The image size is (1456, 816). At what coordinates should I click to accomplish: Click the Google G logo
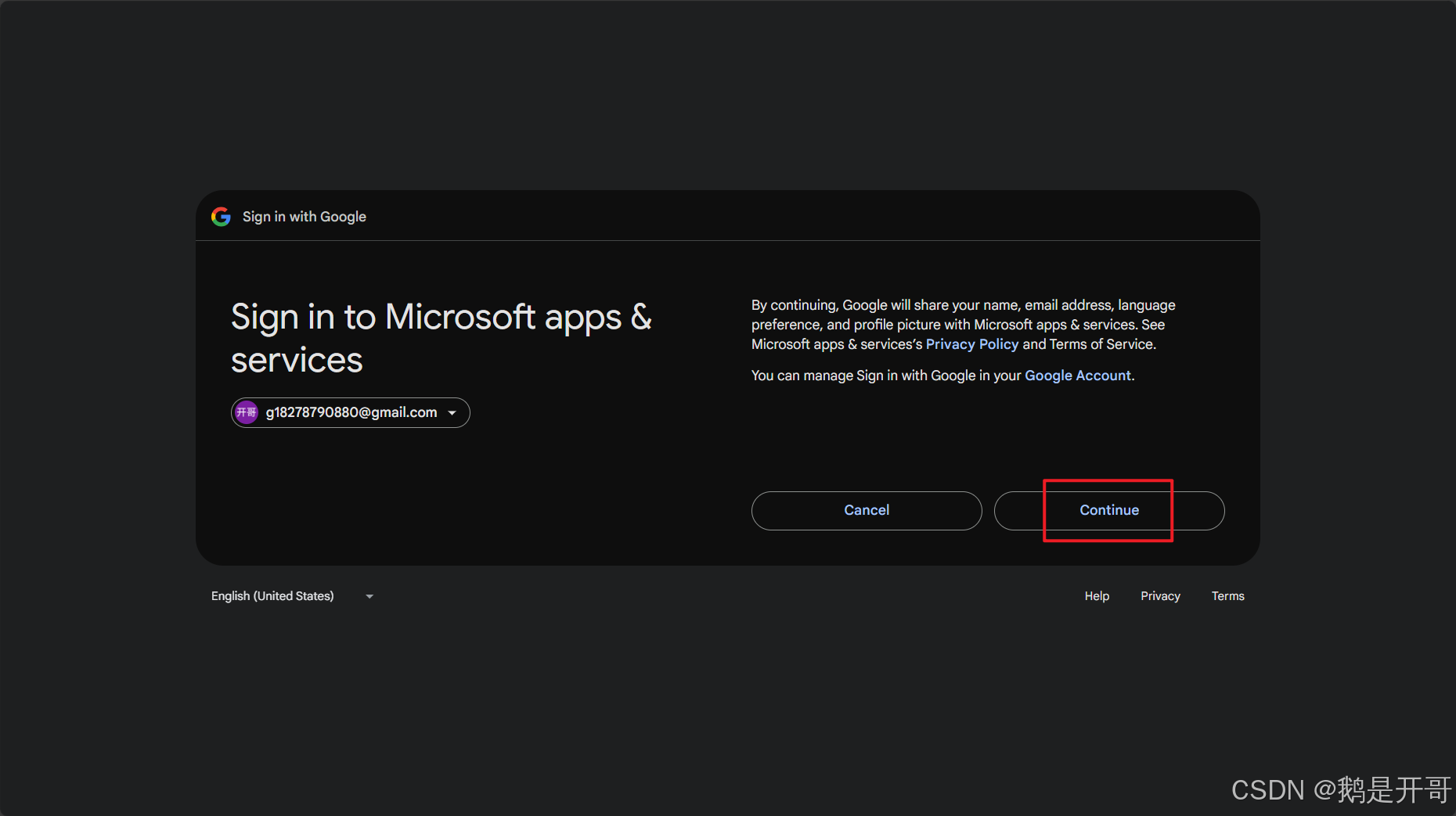tap(222, 217)
